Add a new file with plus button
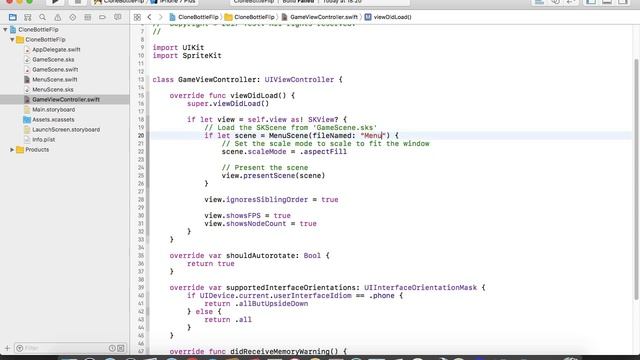The image size is (640, 360). tap(7, 348)
